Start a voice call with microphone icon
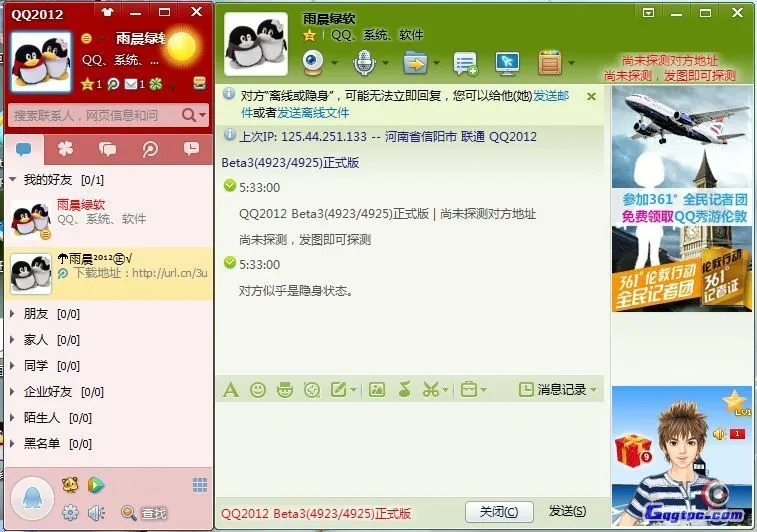757x532 pixels. (364, 63)
